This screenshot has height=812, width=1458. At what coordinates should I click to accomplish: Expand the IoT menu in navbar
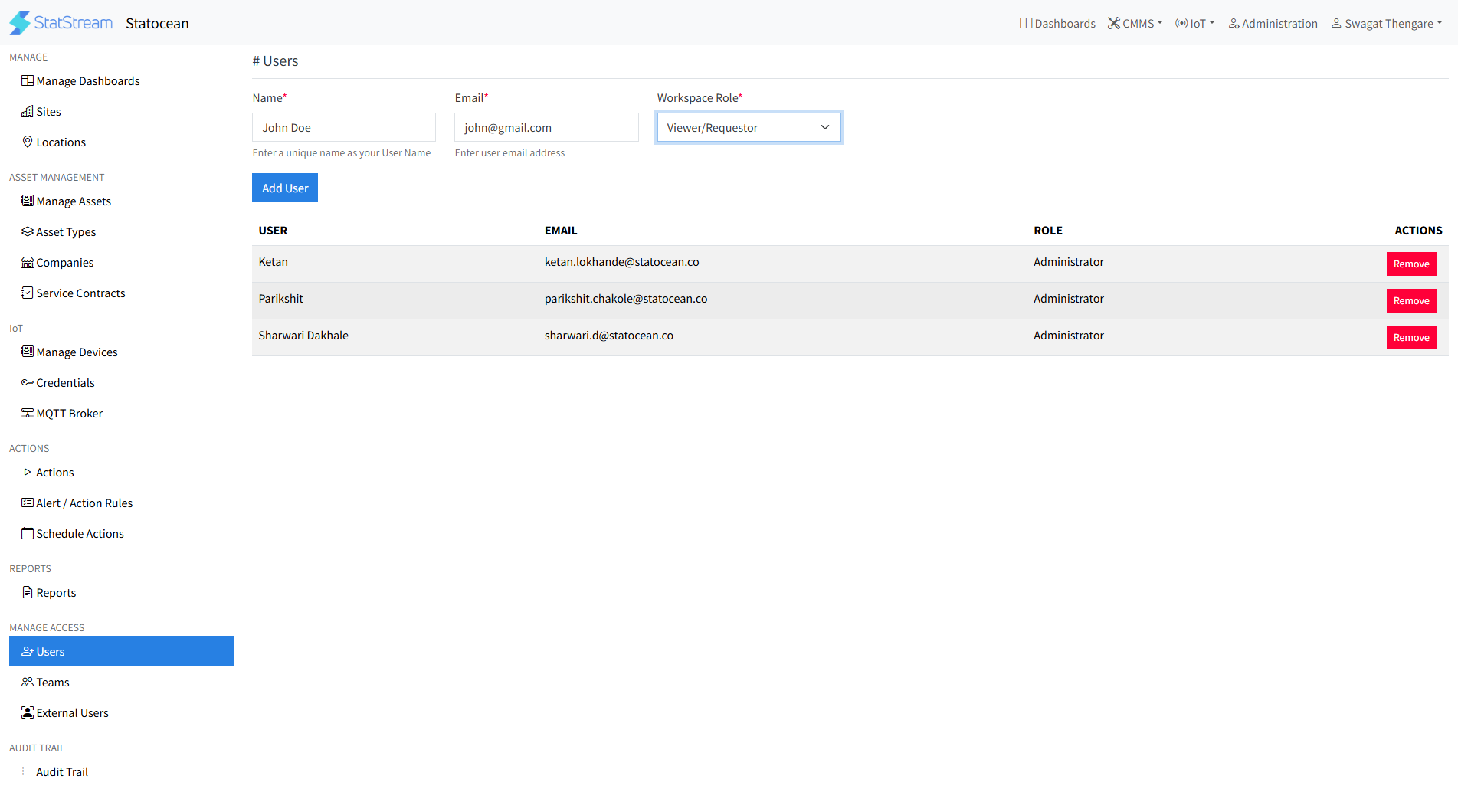[1195, 24]
